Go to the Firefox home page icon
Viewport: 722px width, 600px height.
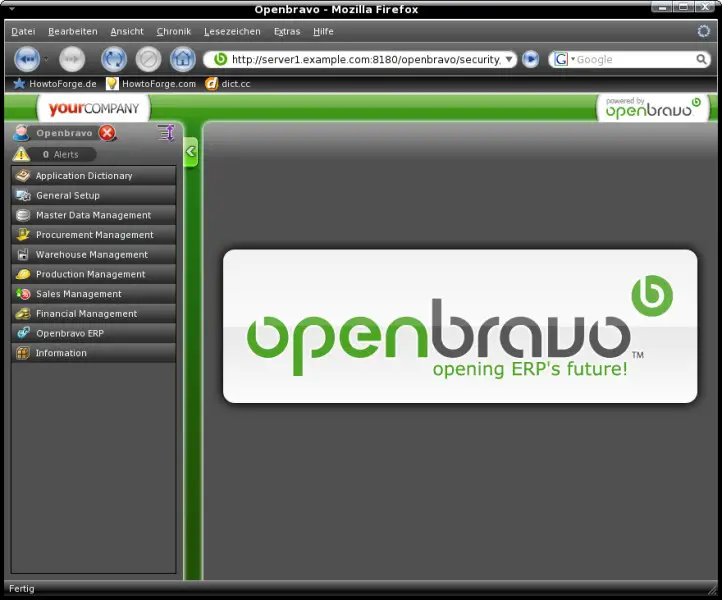pos(183,59)
